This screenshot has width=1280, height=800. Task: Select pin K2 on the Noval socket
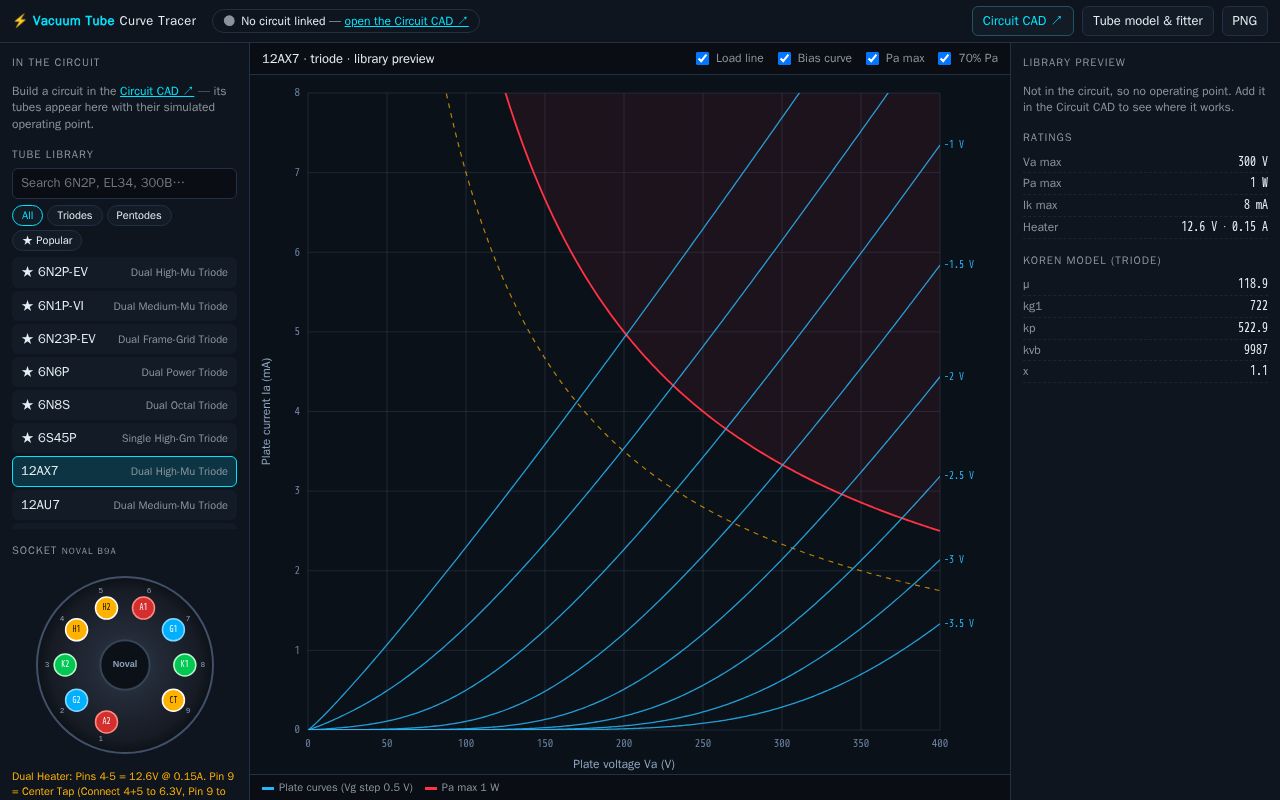tap(65, 664)
